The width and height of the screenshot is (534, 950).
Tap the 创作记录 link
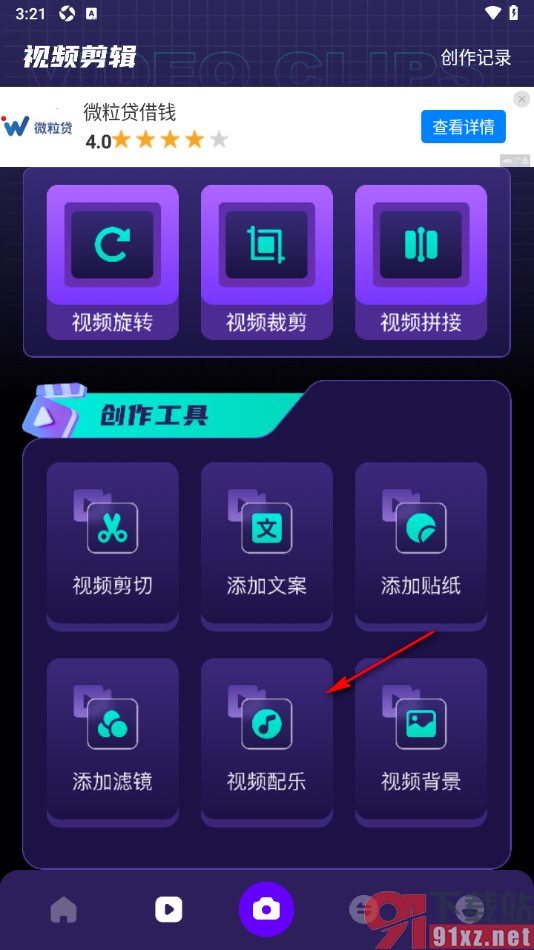pyautogui.click(x=476, y=58)
